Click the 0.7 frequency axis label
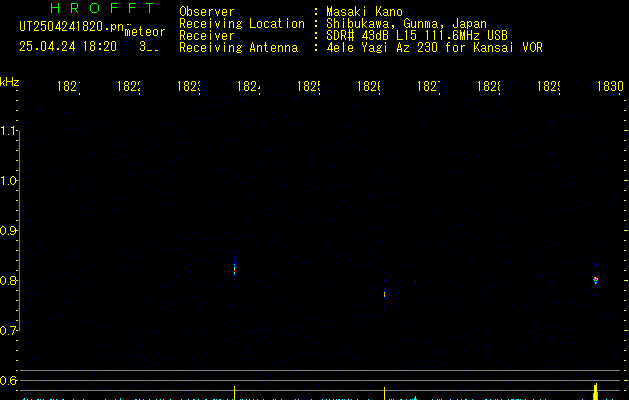The height and width of the screenshot is (400, 629). [9, 331]
